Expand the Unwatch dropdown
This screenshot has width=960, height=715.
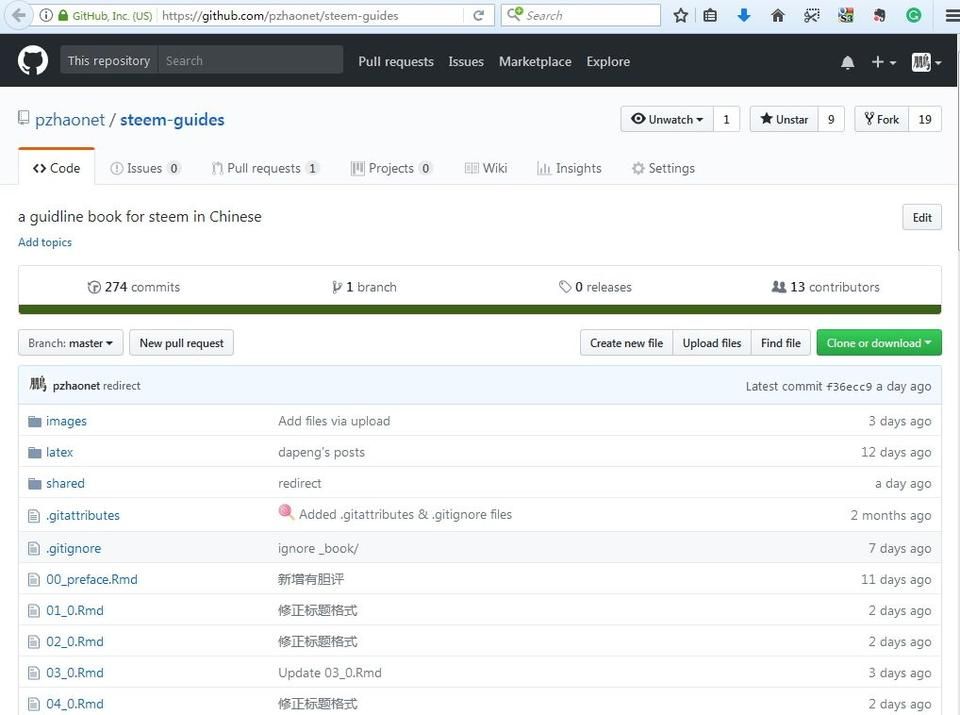tap(666, 119)
